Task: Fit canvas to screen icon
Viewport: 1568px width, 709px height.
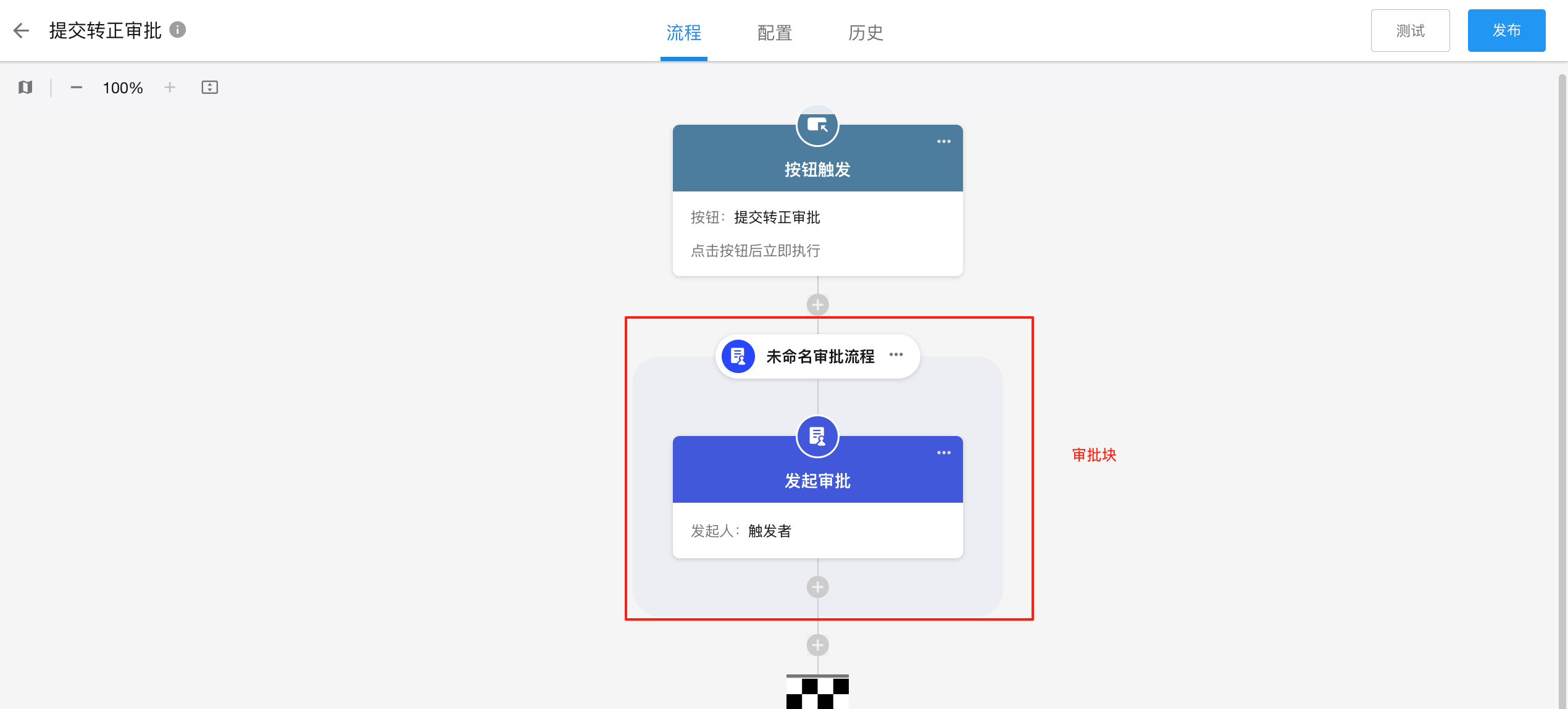Action: [210, 87]
